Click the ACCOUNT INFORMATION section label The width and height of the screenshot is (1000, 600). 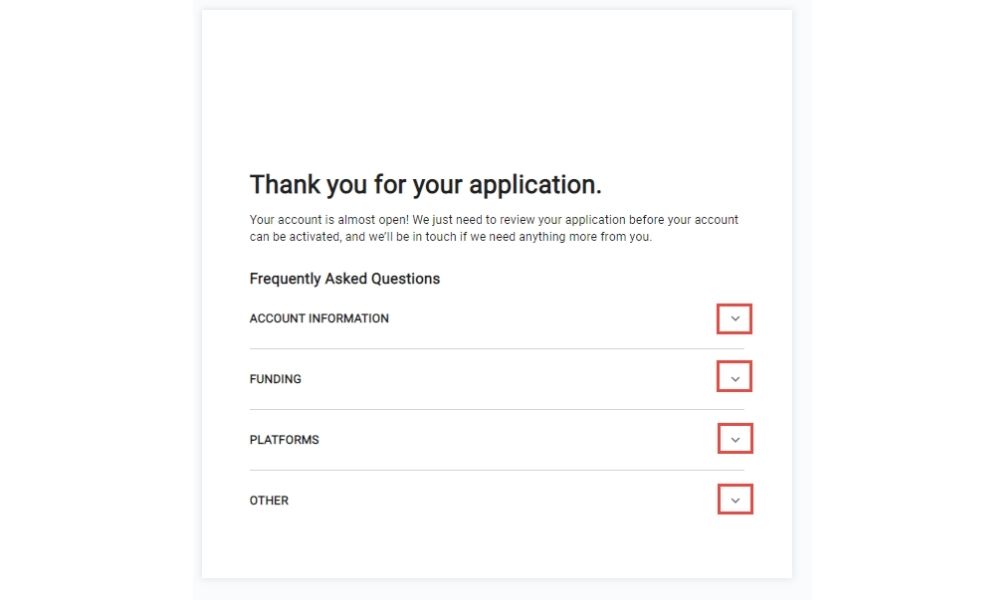[319, 319]
